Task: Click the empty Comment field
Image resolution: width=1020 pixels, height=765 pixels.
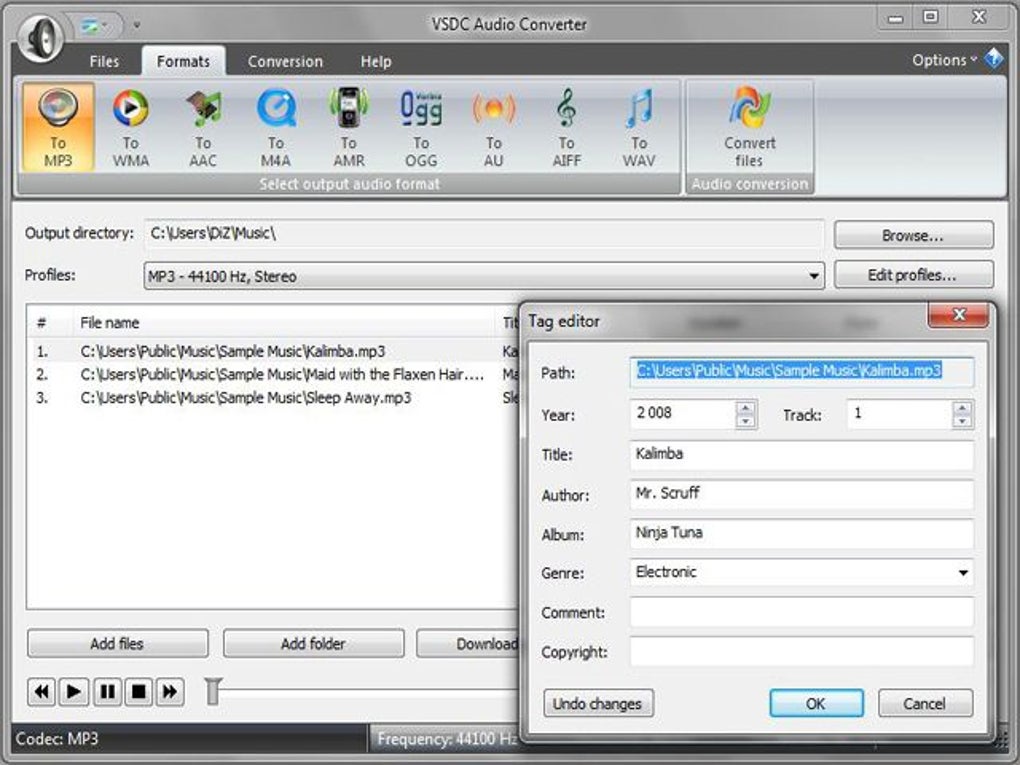Action: (x=801, y=612)
